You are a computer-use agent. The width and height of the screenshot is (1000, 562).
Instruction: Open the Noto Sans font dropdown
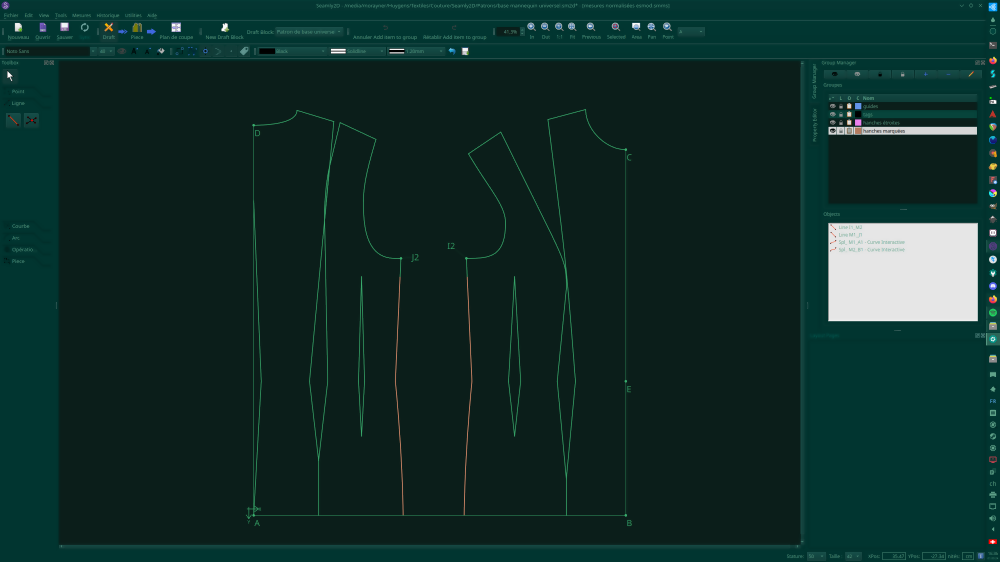click(49, 51)
